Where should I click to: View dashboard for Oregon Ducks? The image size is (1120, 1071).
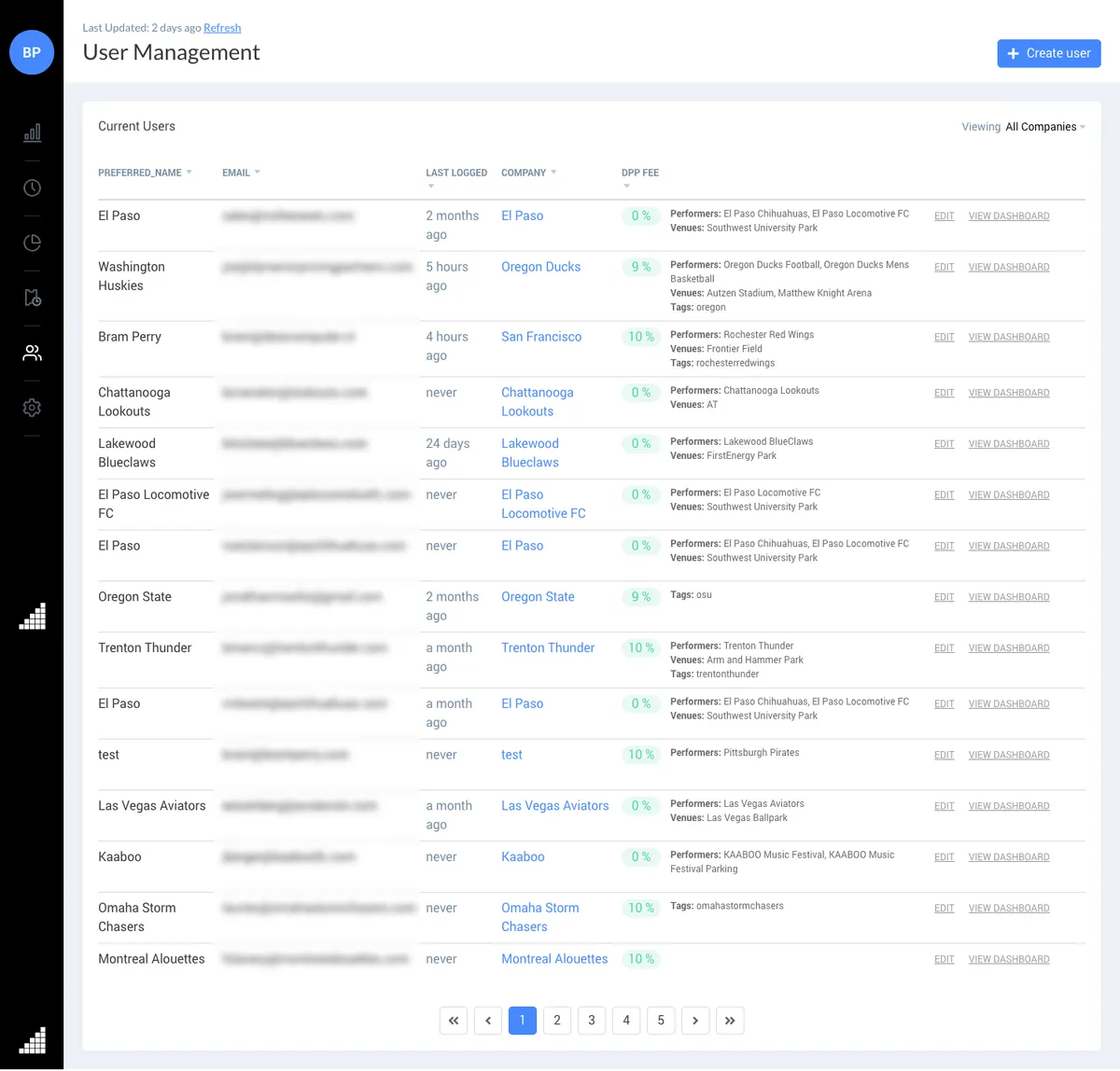pyautogui.click(x=1008, y=267)
